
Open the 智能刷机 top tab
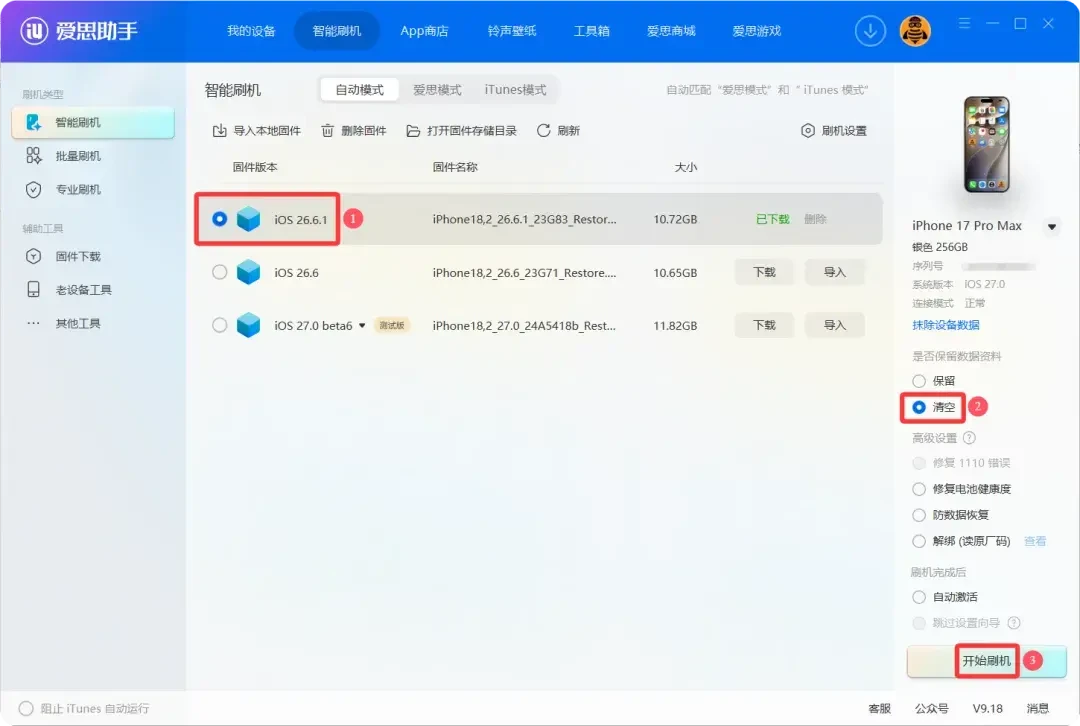[x=337, y=31]
